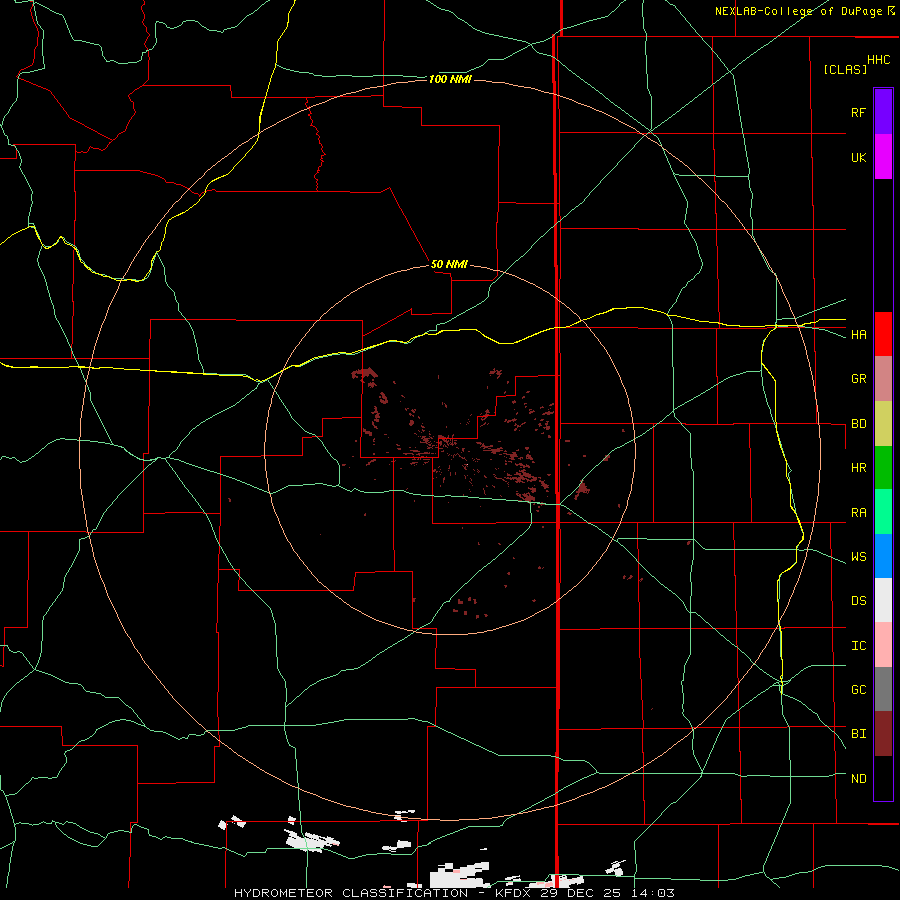Click the GR salmon legend swatch

pyautogui.click(x=883, y=379)
